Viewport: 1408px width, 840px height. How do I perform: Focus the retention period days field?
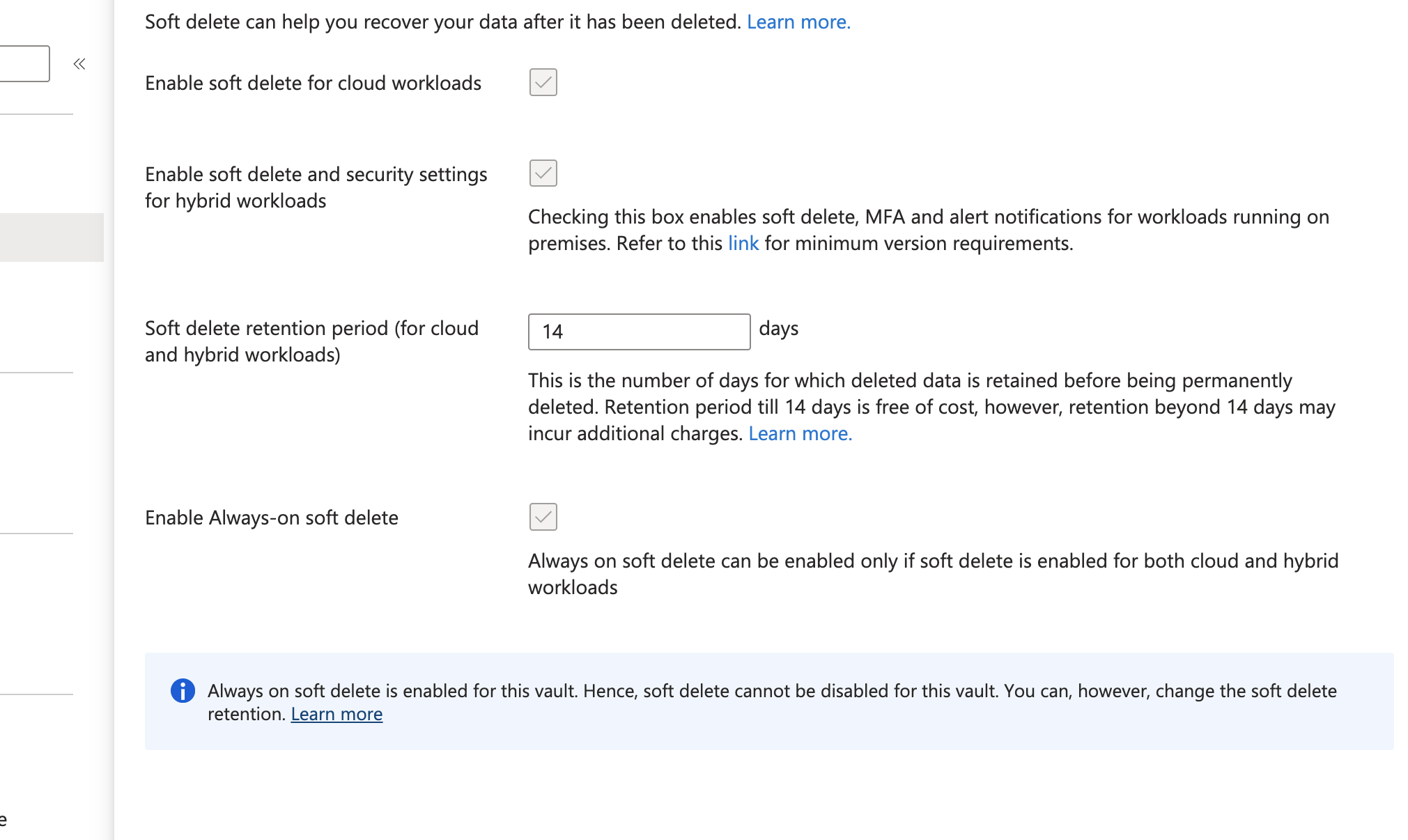639,332
